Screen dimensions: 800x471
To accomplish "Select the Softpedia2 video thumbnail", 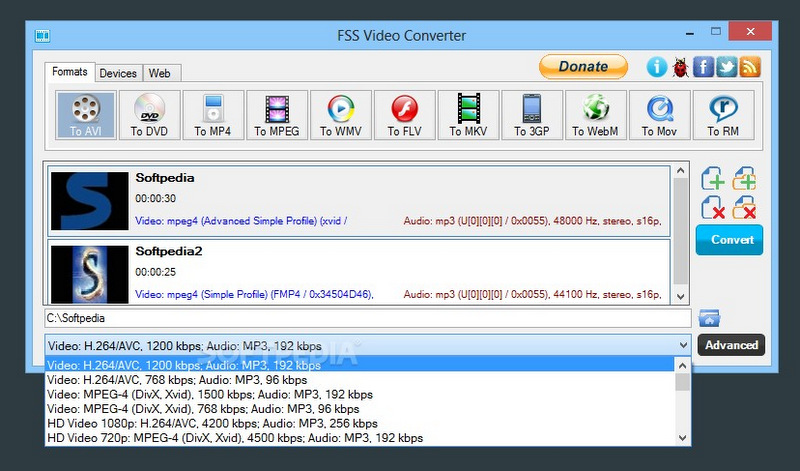I will tap(90, 275).
